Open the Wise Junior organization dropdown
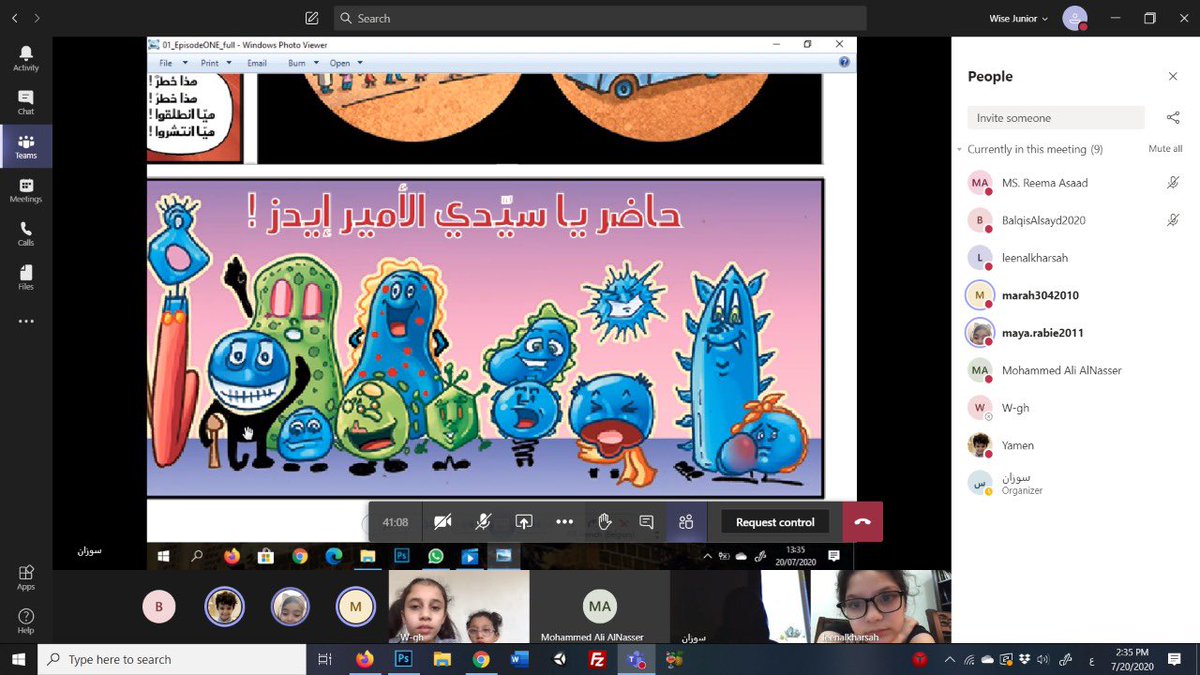The height and width of the screenshot is (675, 1200). 1018,18
